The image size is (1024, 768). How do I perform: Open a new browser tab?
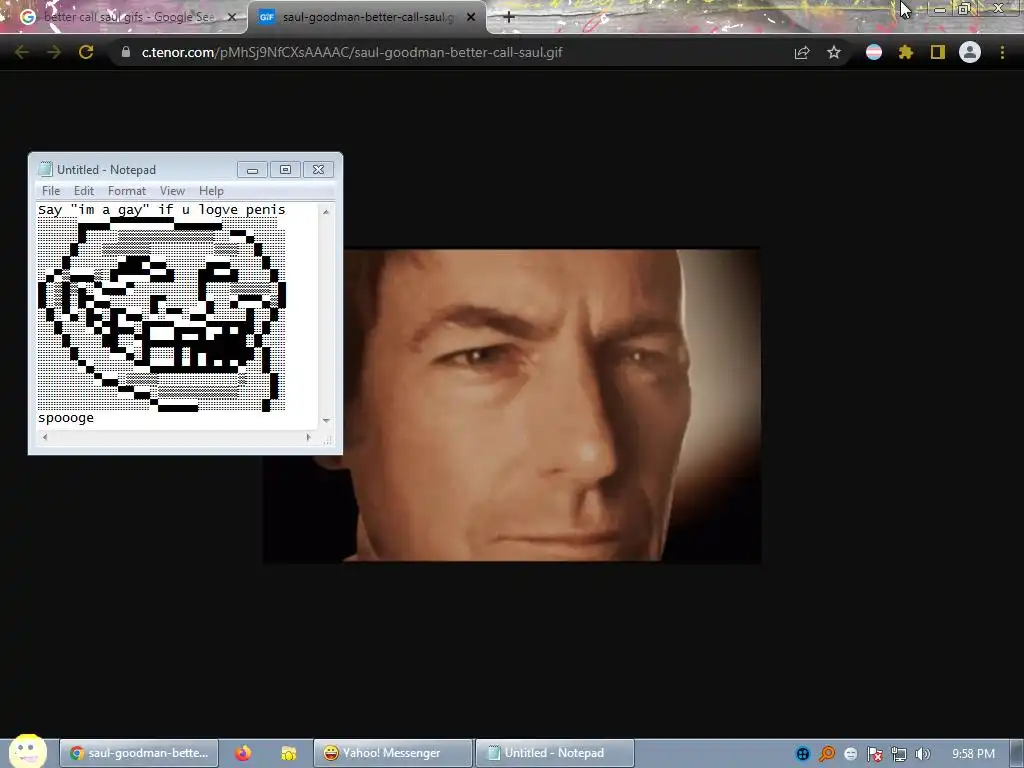(x=509, y=17)
